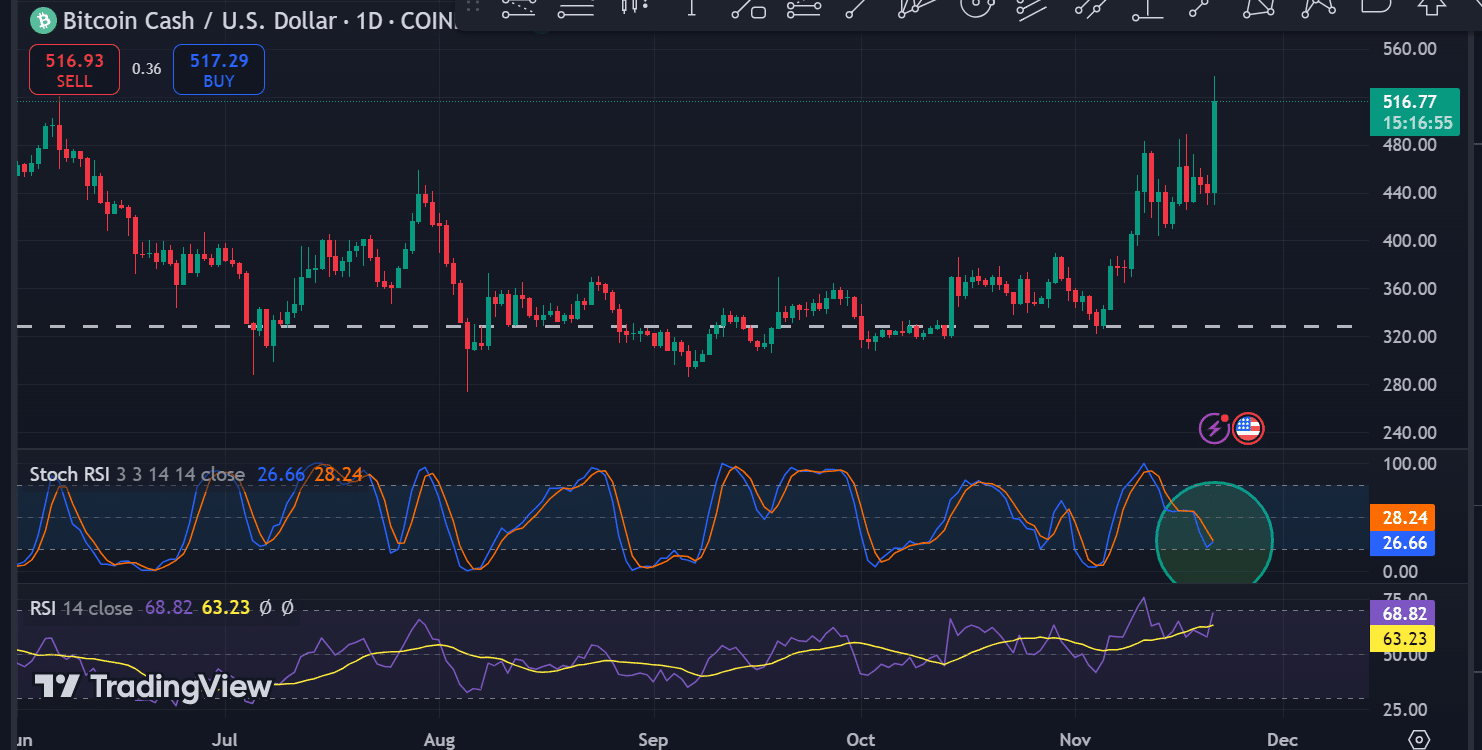Viewport: 1482px width, 750px height.
Task: Click the Dec label on time axis
Action: click(1282, 740)
